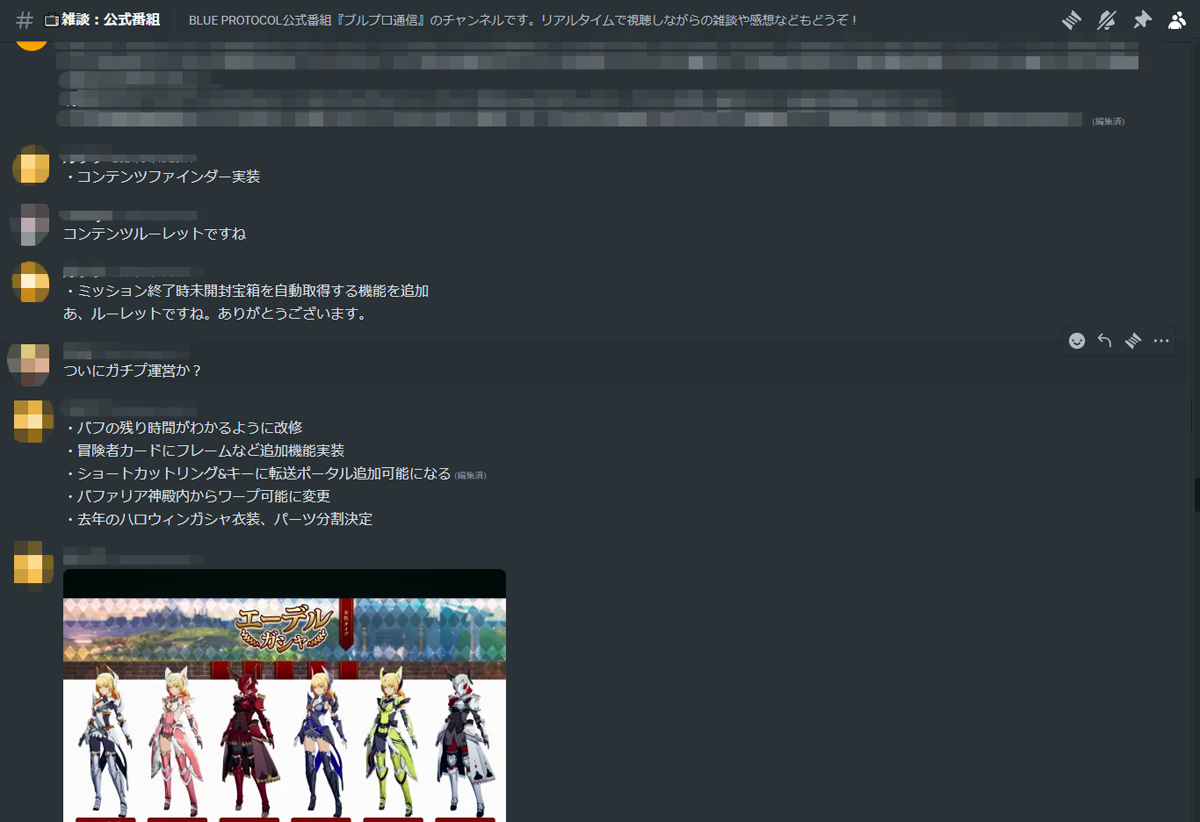The height and width of the screenshot is (822, 1200).
Task: Click avatar beside コンテンツファインダー実装 message
Action: pos(31,166)
